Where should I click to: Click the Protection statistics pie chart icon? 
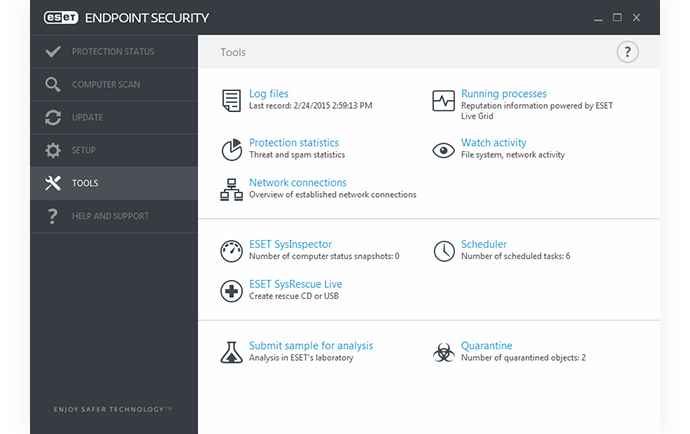[231, 150]
